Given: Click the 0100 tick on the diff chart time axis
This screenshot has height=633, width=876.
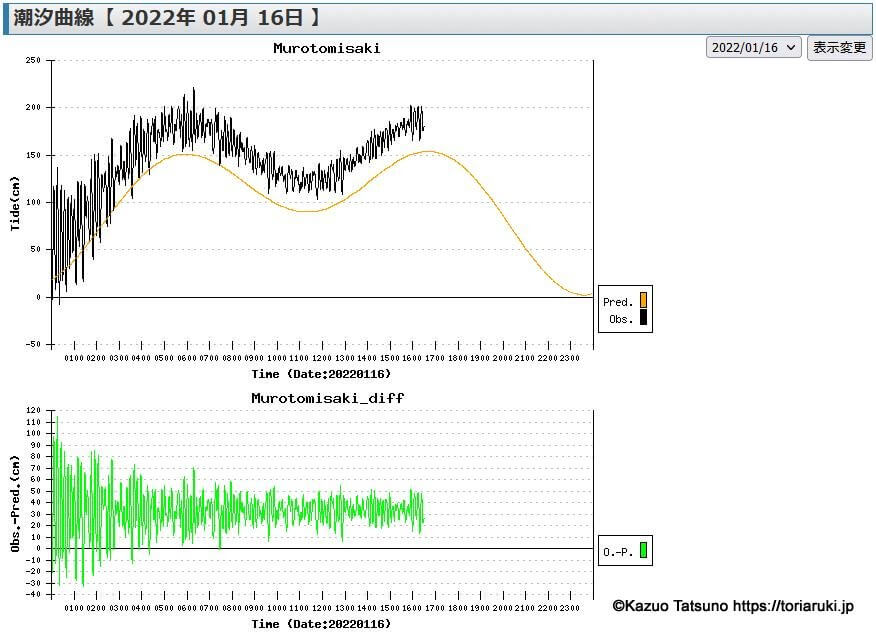Looking at the screenshot, I should coord(74,607).
